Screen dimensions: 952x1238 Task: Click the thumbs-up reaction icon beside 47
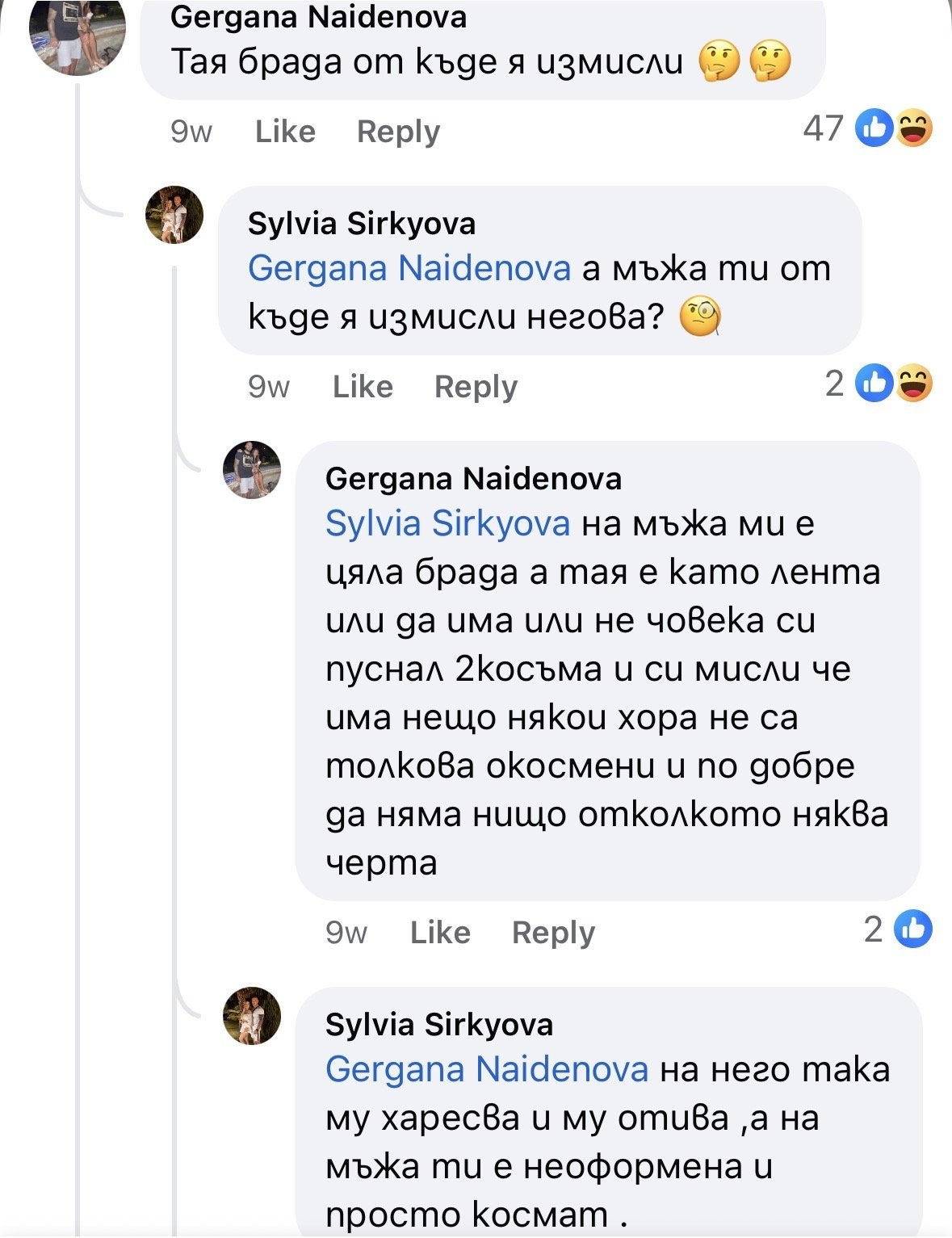tap(874, 128)
